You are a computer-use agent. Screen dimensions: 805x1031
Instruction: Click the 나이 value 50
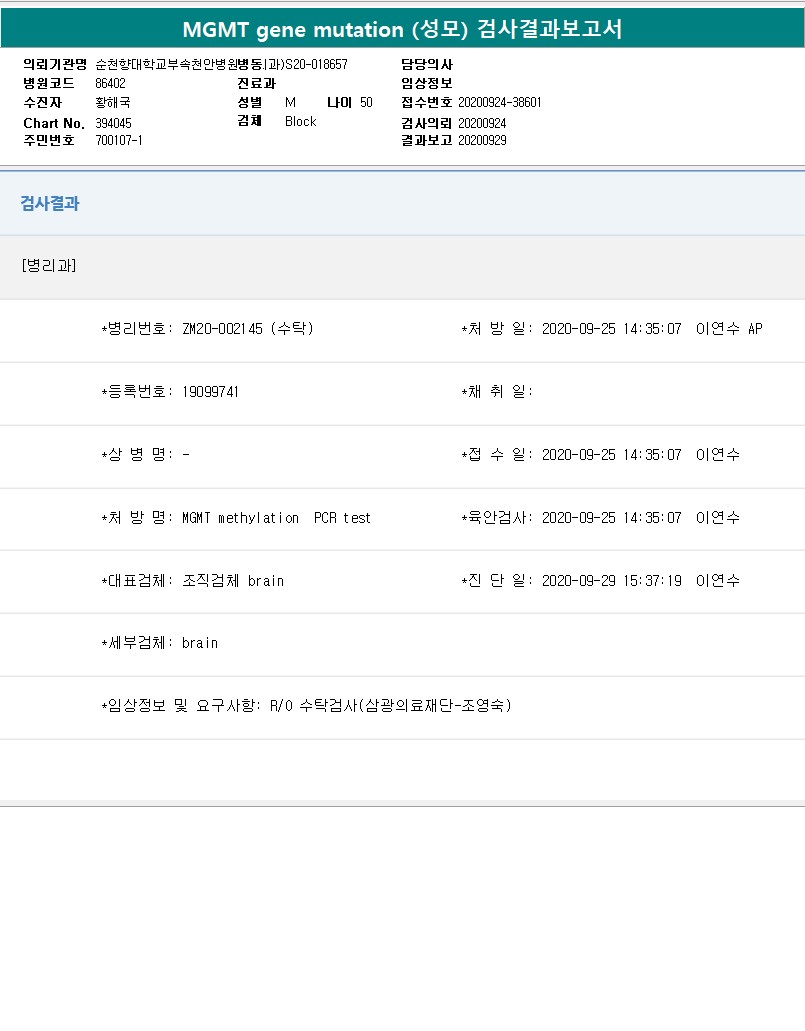[x=366, y=103]
